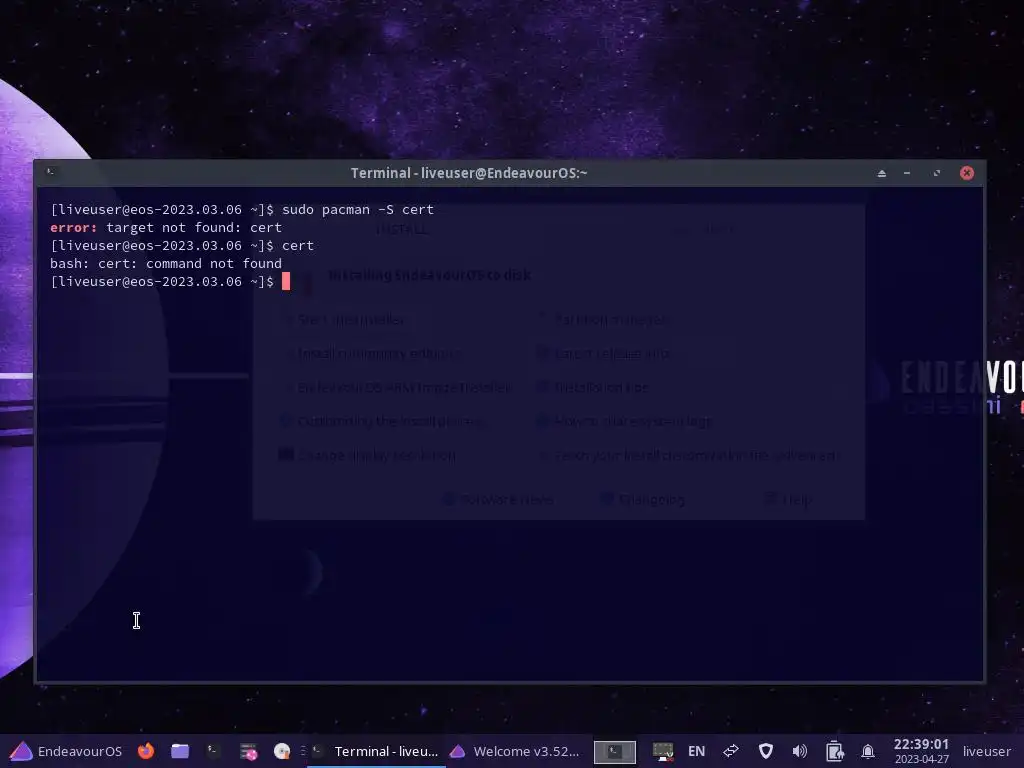
Task: Click the two-arrows tray icon
Action: pyautogui.click(x=731, y=751)
